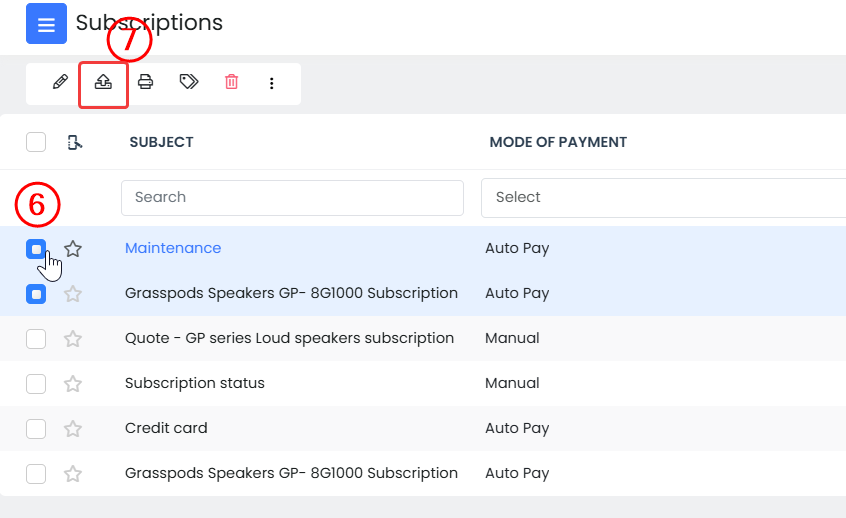
Task: Click the tag icon in toolbar
Action: (189, 83)
